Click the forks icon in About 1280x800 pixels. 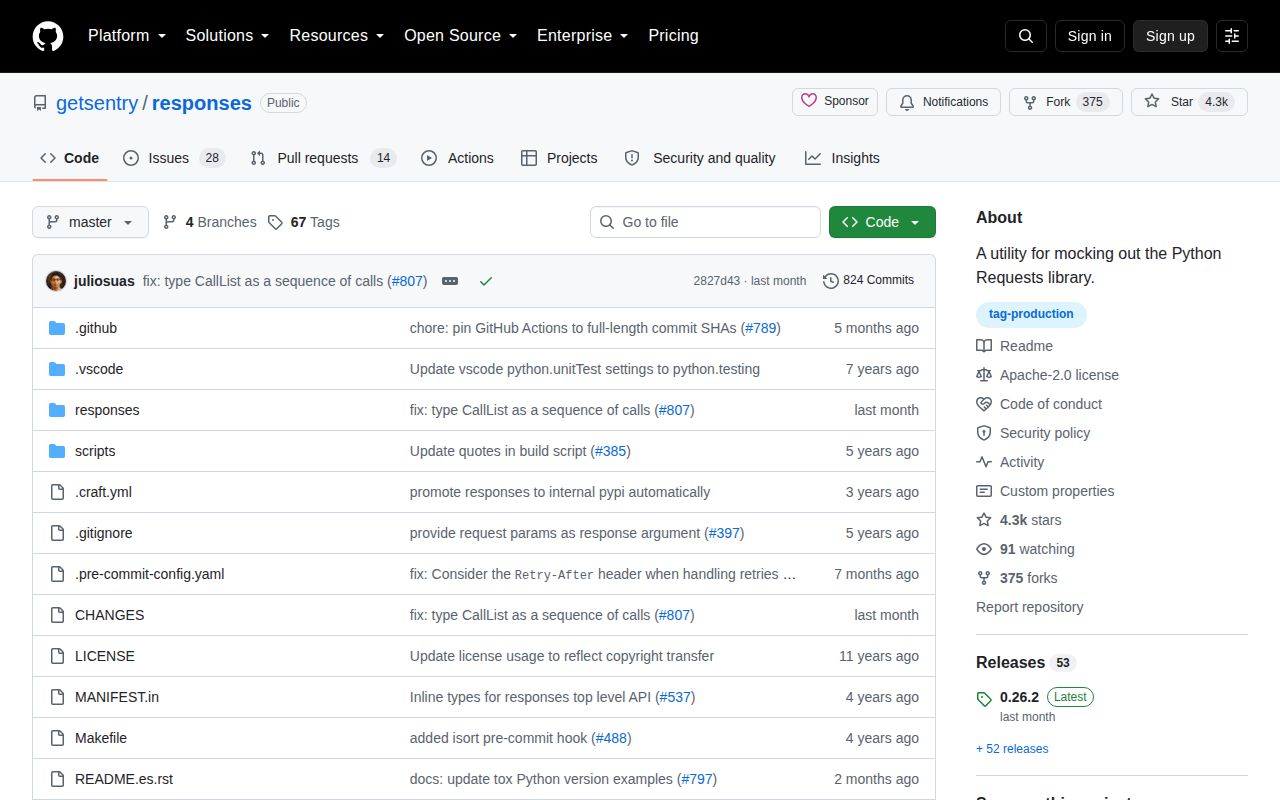point(984,578)
